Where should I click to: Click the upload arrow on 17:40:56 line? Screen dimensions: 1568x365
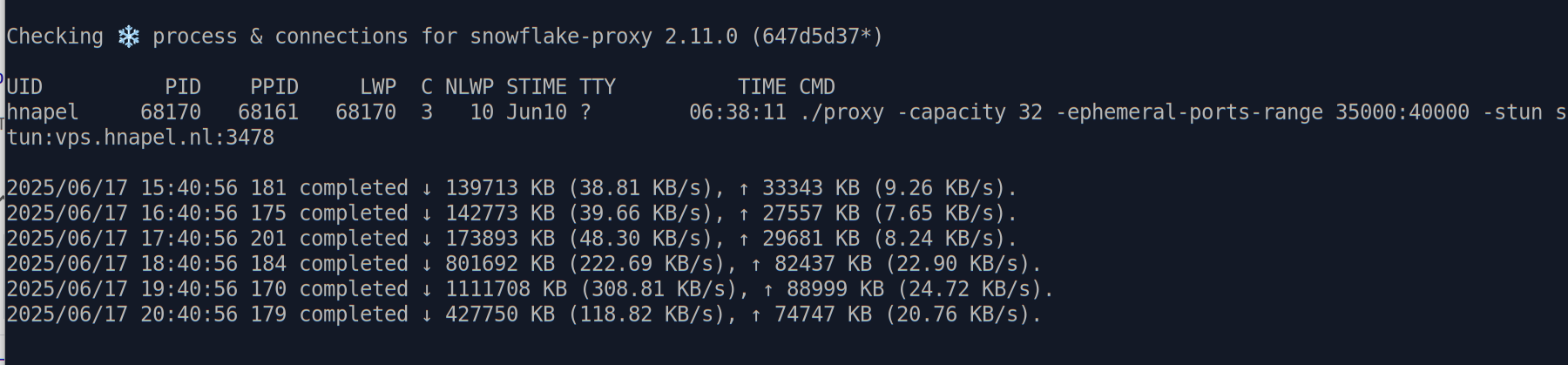coord(744,239)
